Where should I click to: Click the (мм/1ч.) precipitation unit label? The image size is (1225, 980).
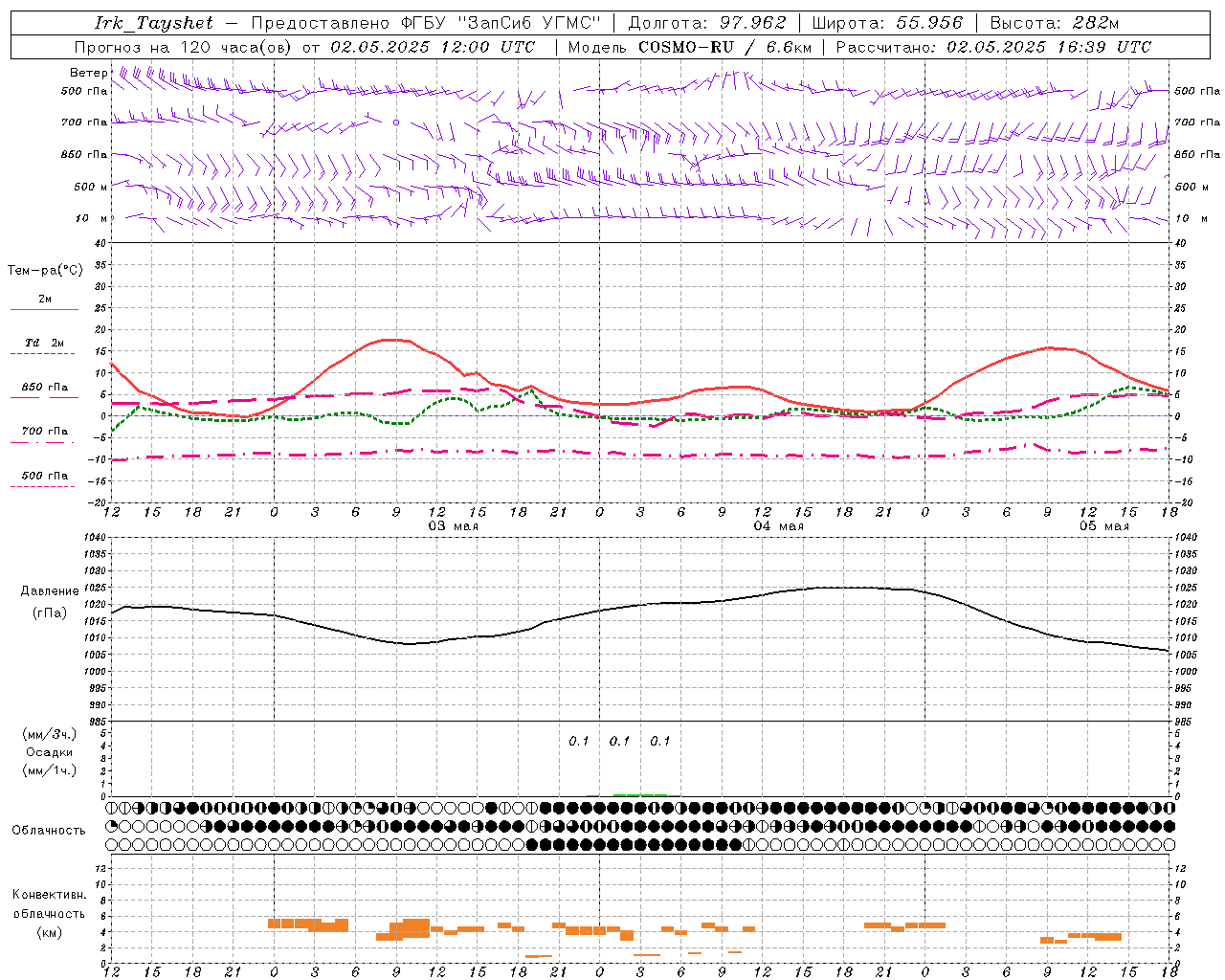[50, 770]
